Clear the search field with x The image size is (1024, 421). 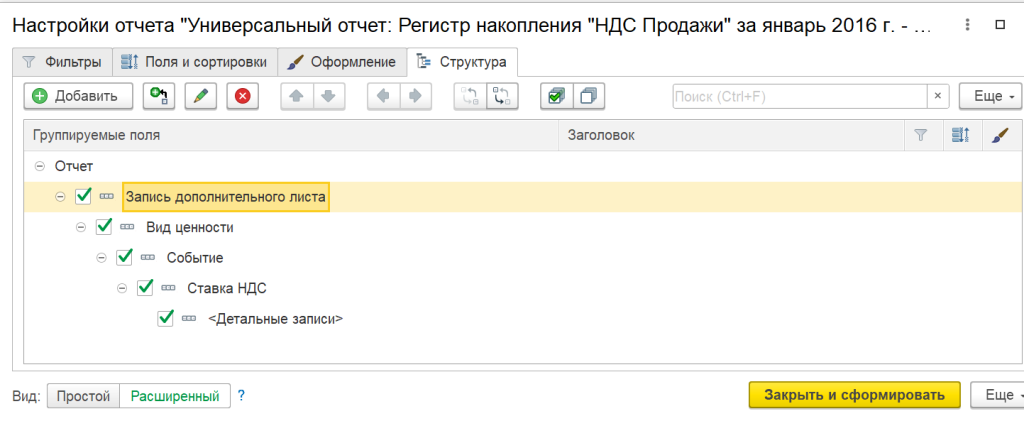tap(938, 96)
